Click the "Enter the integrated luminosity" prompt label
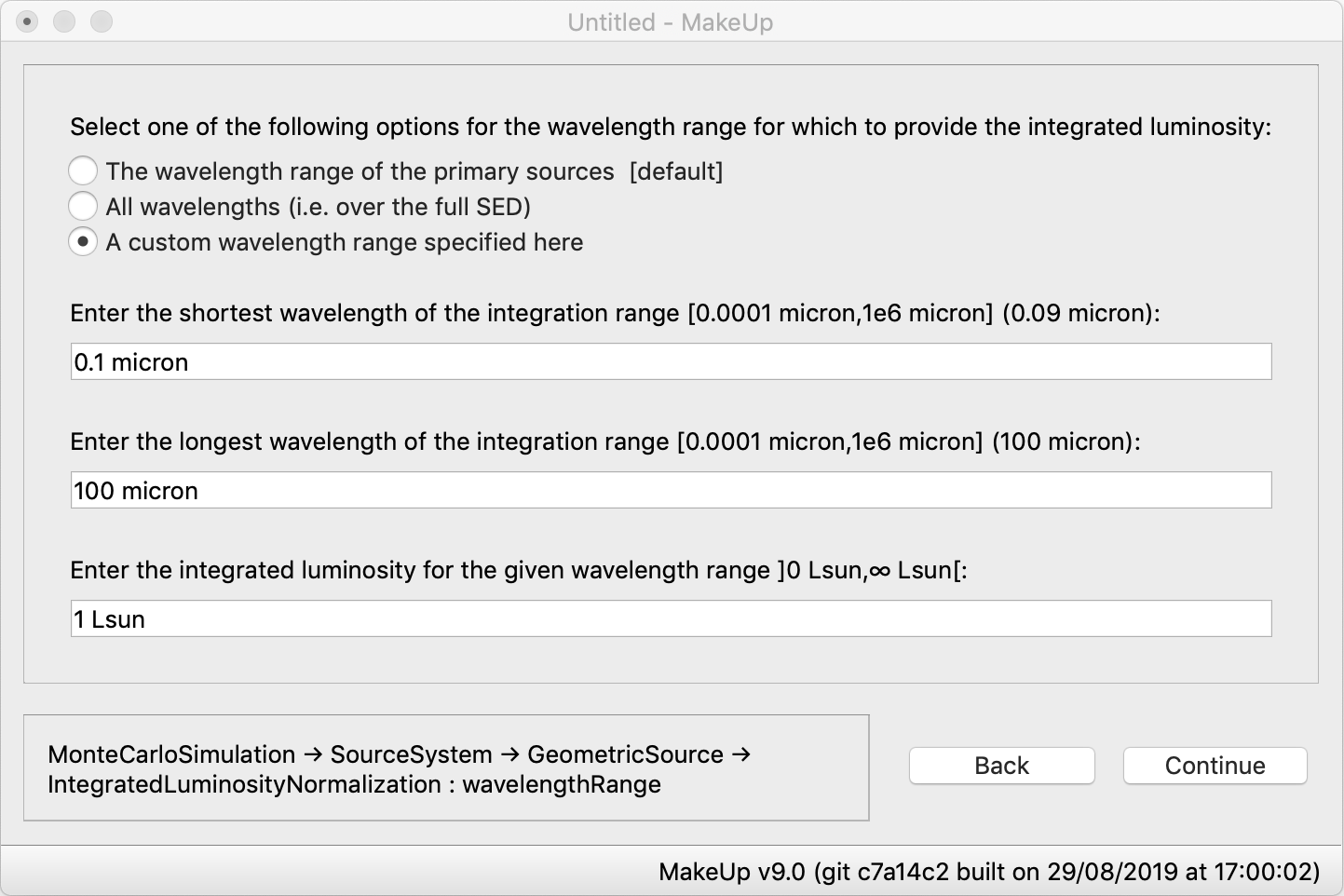 click(x=519, y=570)
